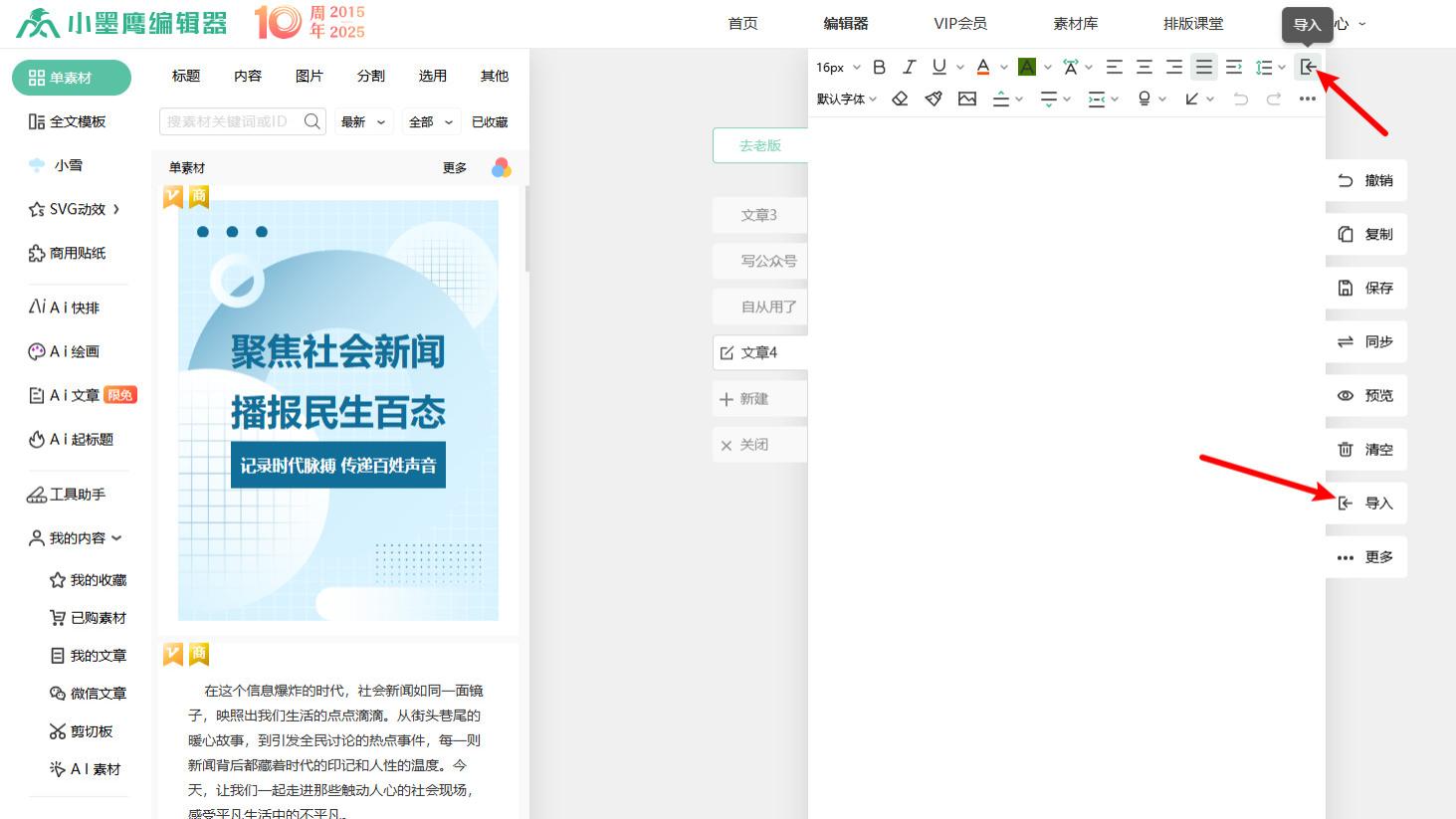Click the 预览 preview button

coord(1366,395)
